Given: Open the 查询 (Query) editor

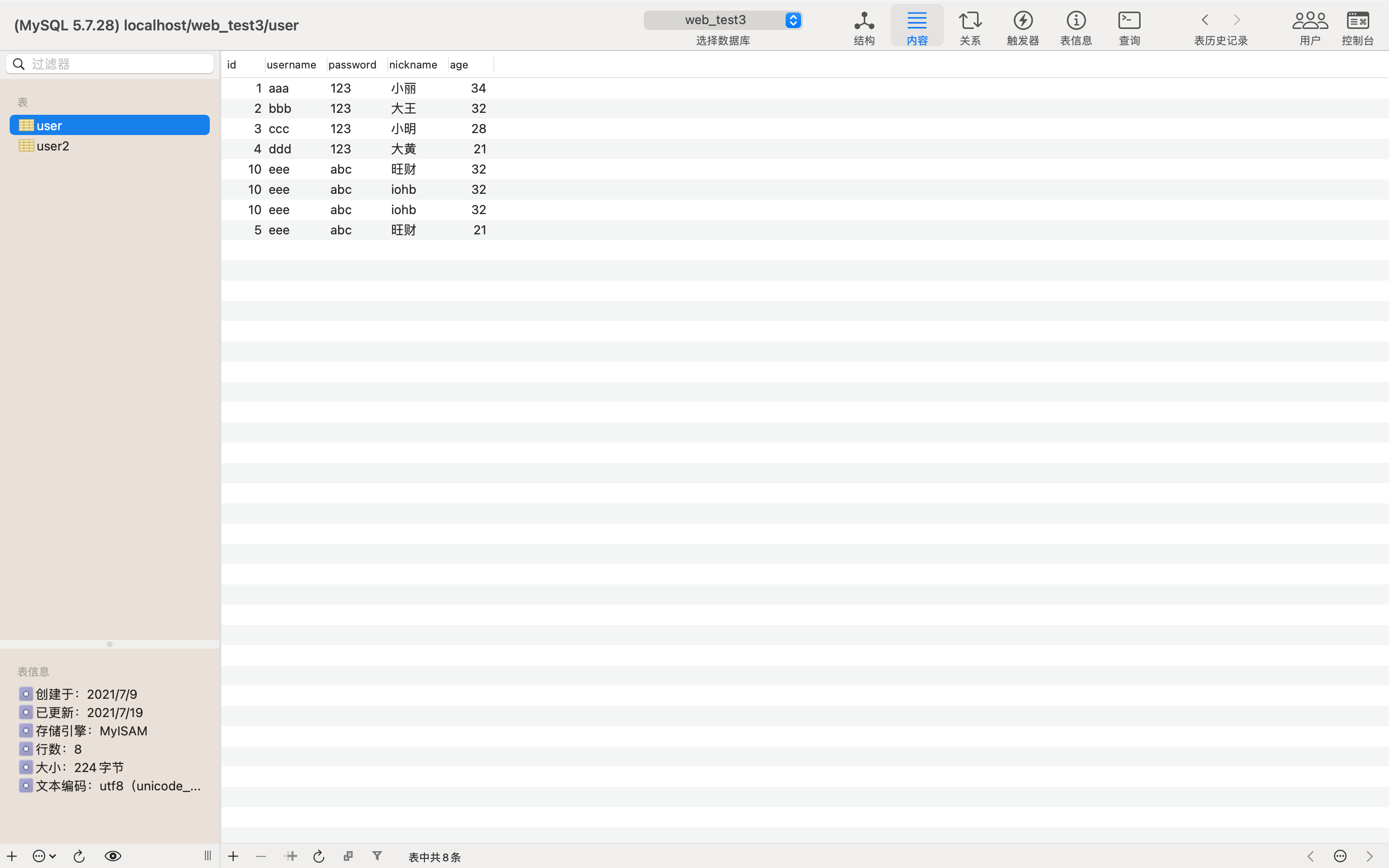Looking at the screenshot, I should coord(1129,27).
